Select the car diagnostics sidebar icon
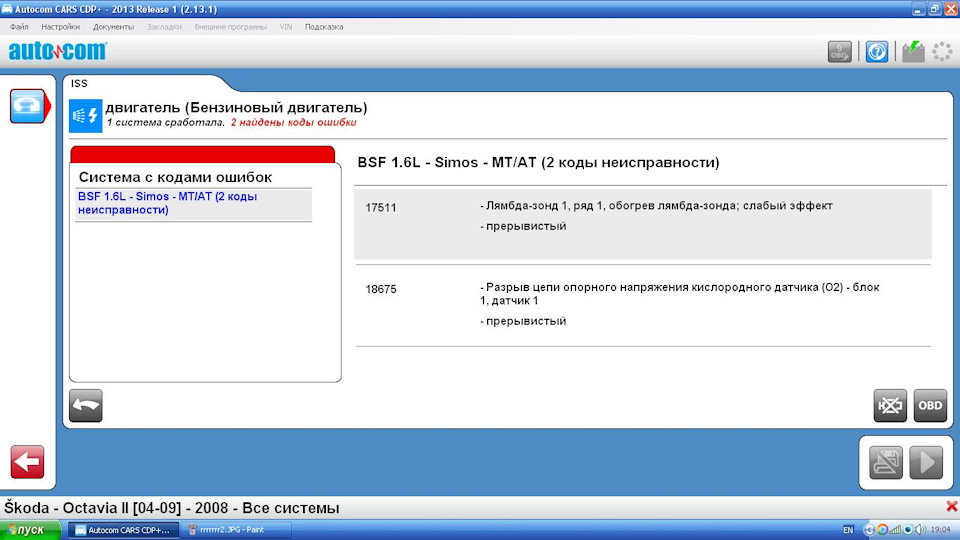Image resolution: width=960 pixels, height=540 pixels. click(28, 106)
